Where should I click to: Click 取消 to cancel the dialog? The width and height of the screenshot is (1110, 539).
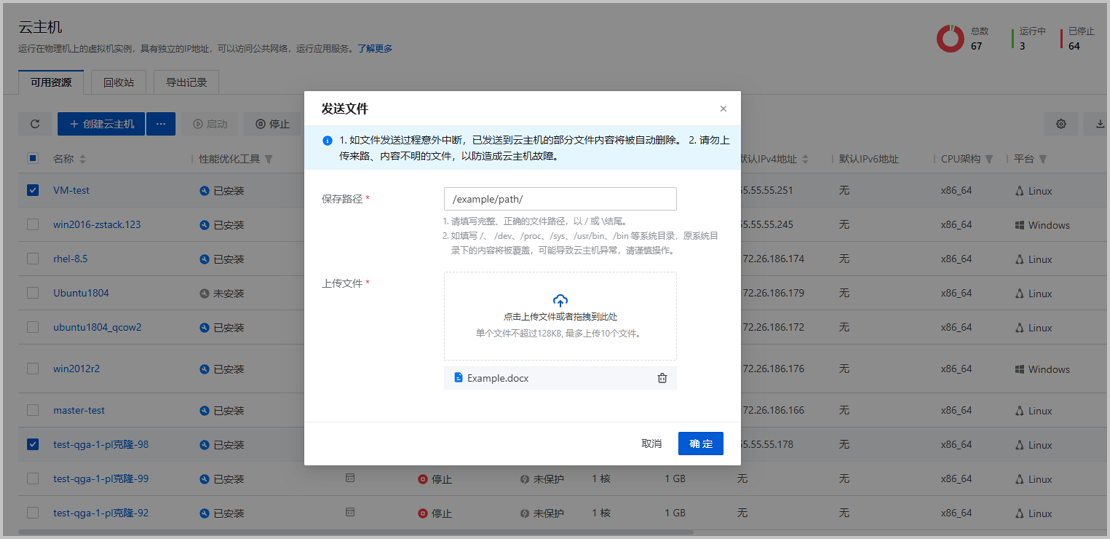click(x=651, y=443)
